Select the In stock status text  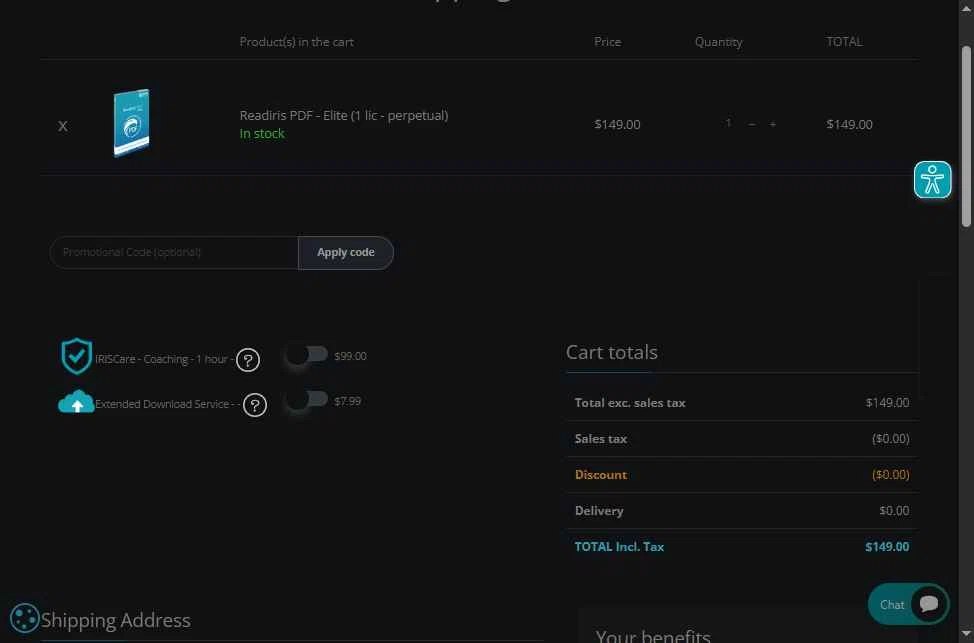(x=262, y=133)
